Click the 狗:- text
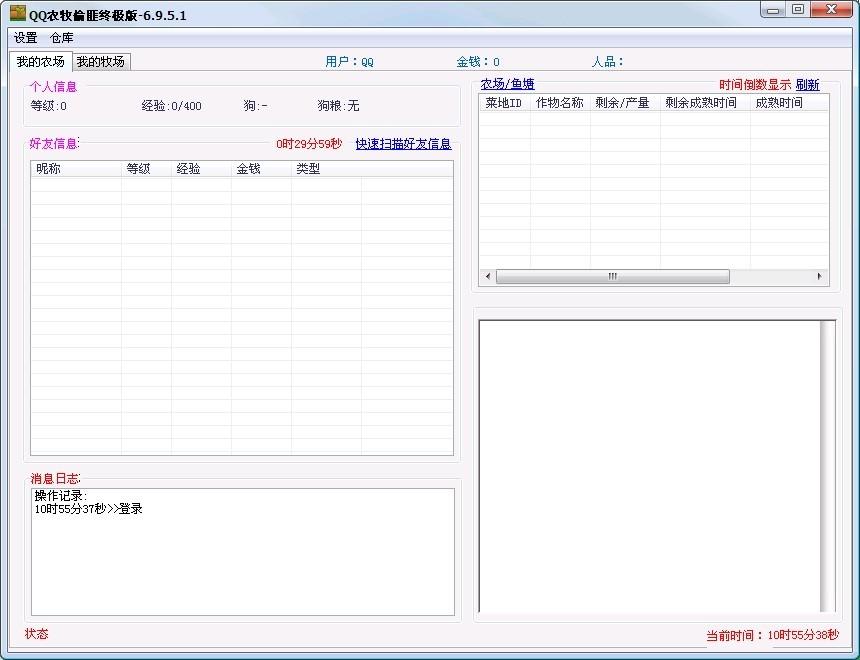 pyautogui.click(x=255, y=106)
